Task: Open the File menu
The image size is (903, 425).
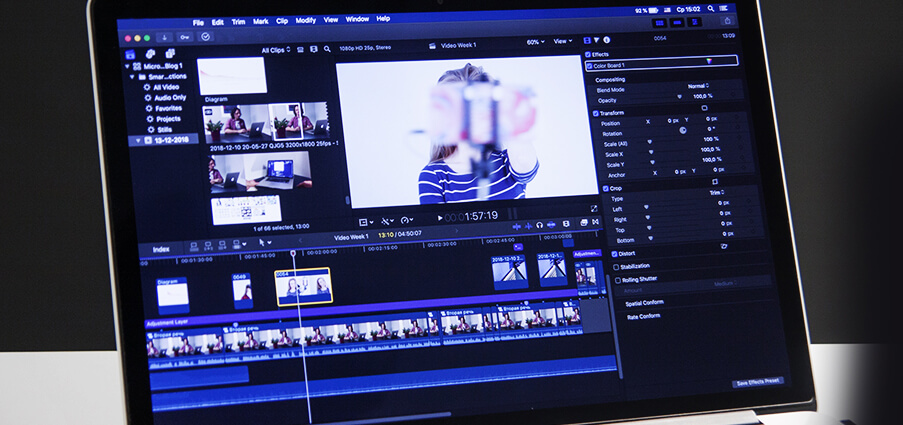Action: tap(198, 22)
